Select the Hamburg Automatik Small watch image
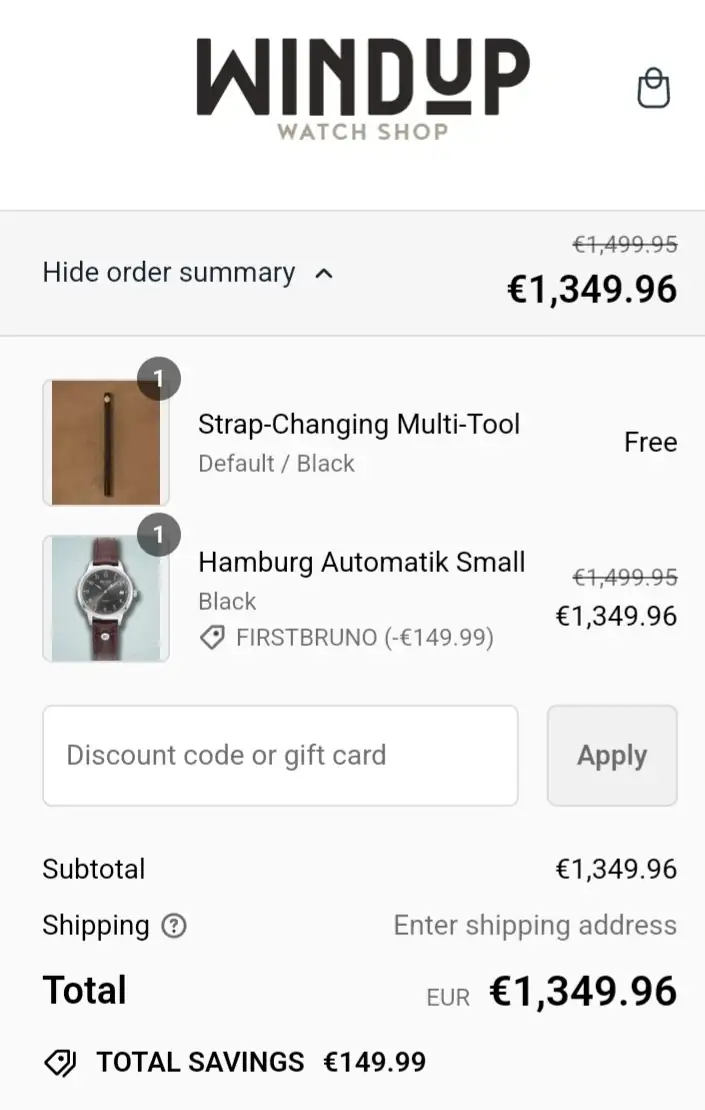Viewport: 705px width, 1110px height. pos(105,599)
